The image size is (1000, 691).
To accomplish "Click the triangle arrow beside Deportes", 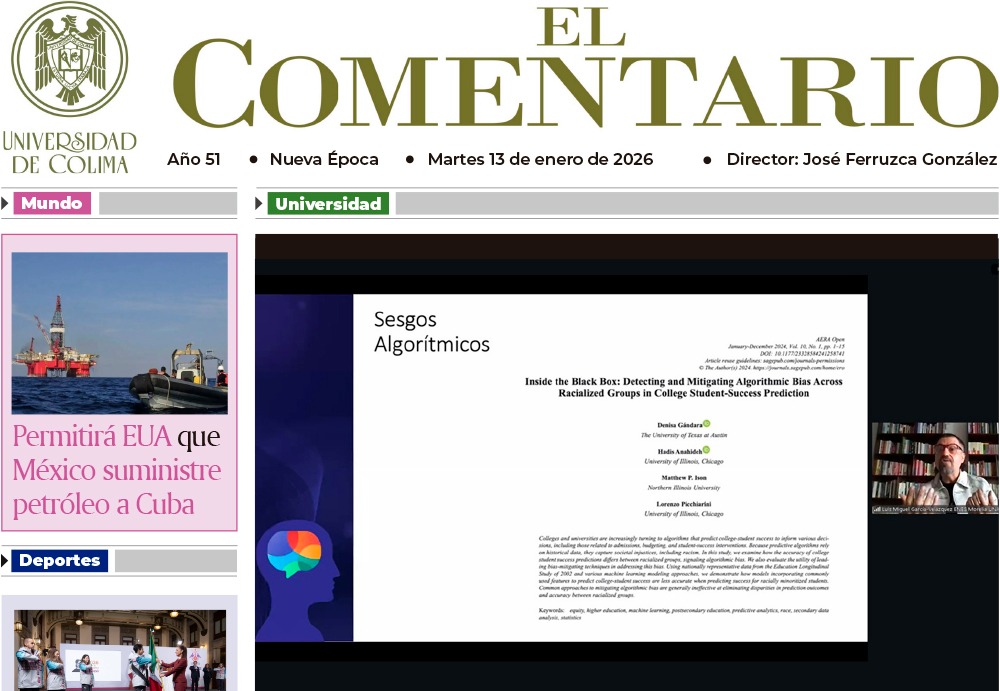I will [6, 560].
